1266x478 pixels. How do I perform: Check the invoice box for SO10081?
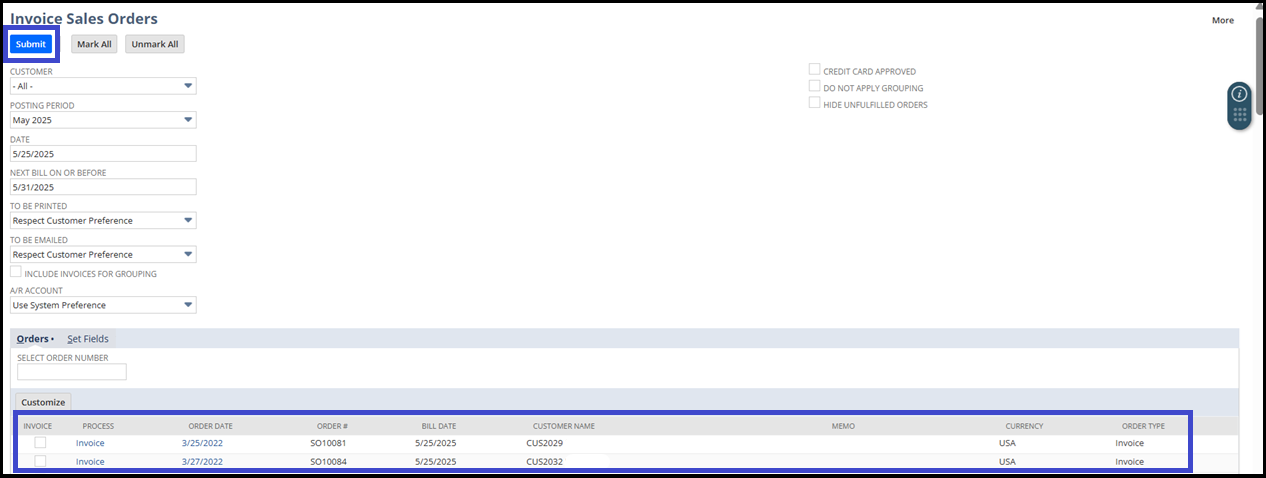click(40, 443)
